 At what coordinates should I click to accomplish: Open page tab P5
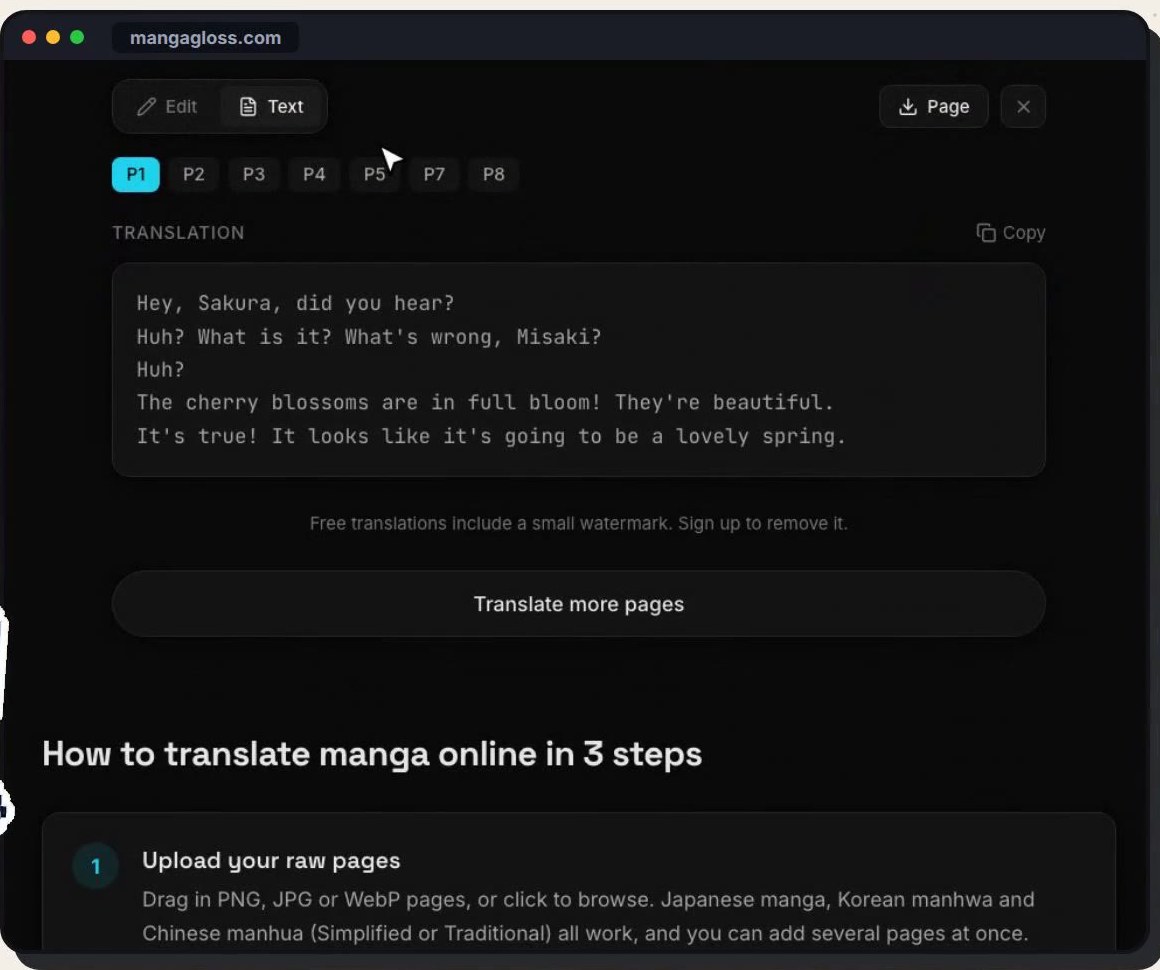tap(374, 175)
